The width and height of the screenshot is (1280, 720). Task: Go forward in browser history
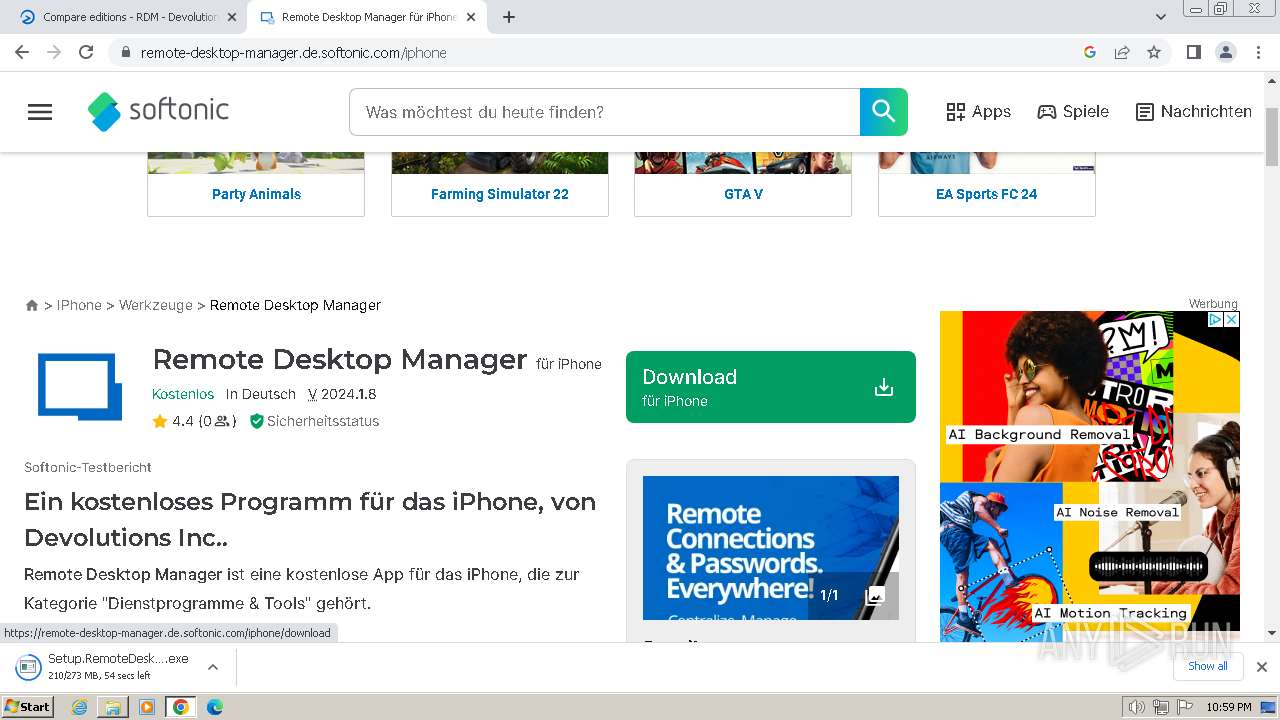coord(54,52)
